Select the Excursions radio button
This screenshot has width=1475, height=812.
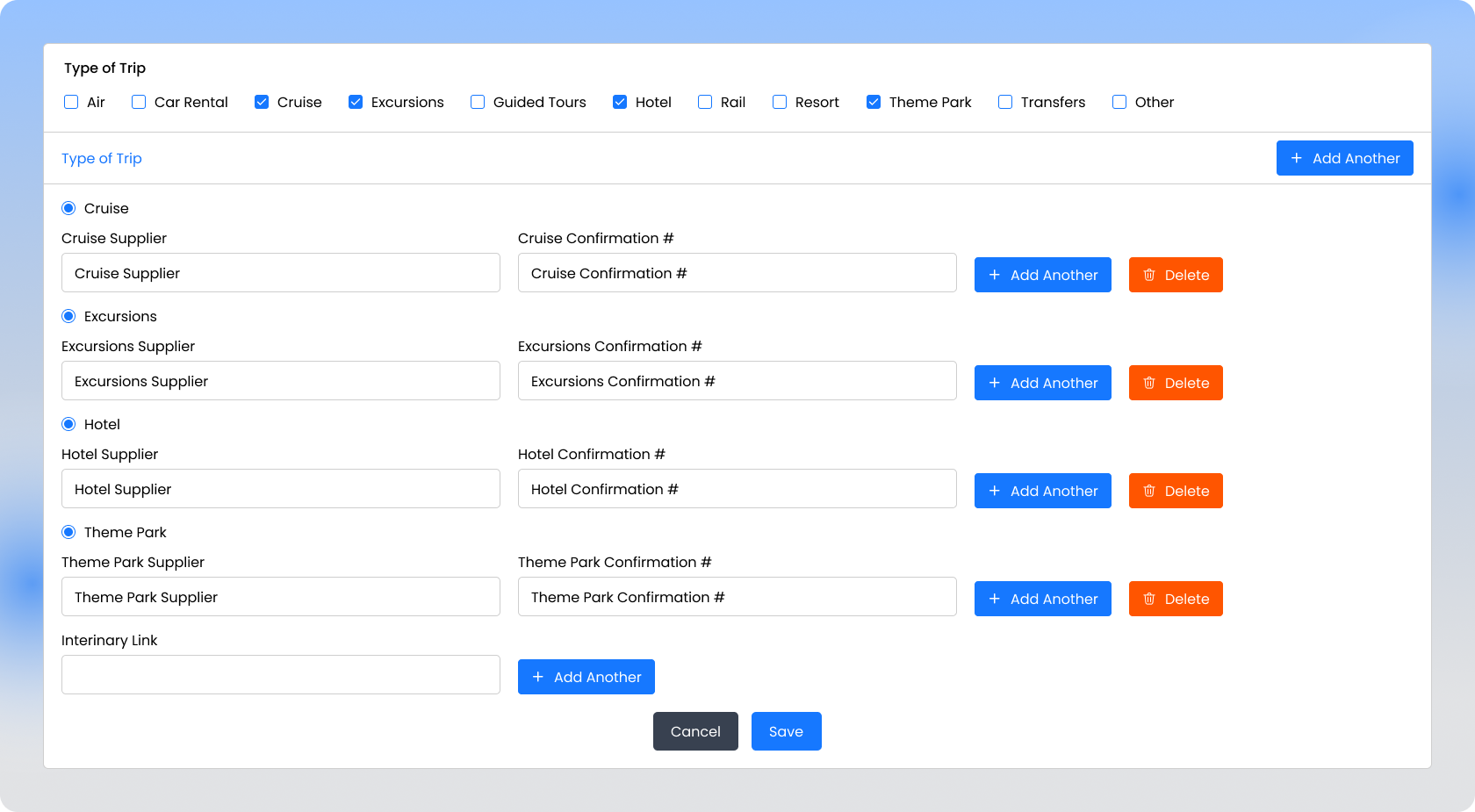[68, 316]
